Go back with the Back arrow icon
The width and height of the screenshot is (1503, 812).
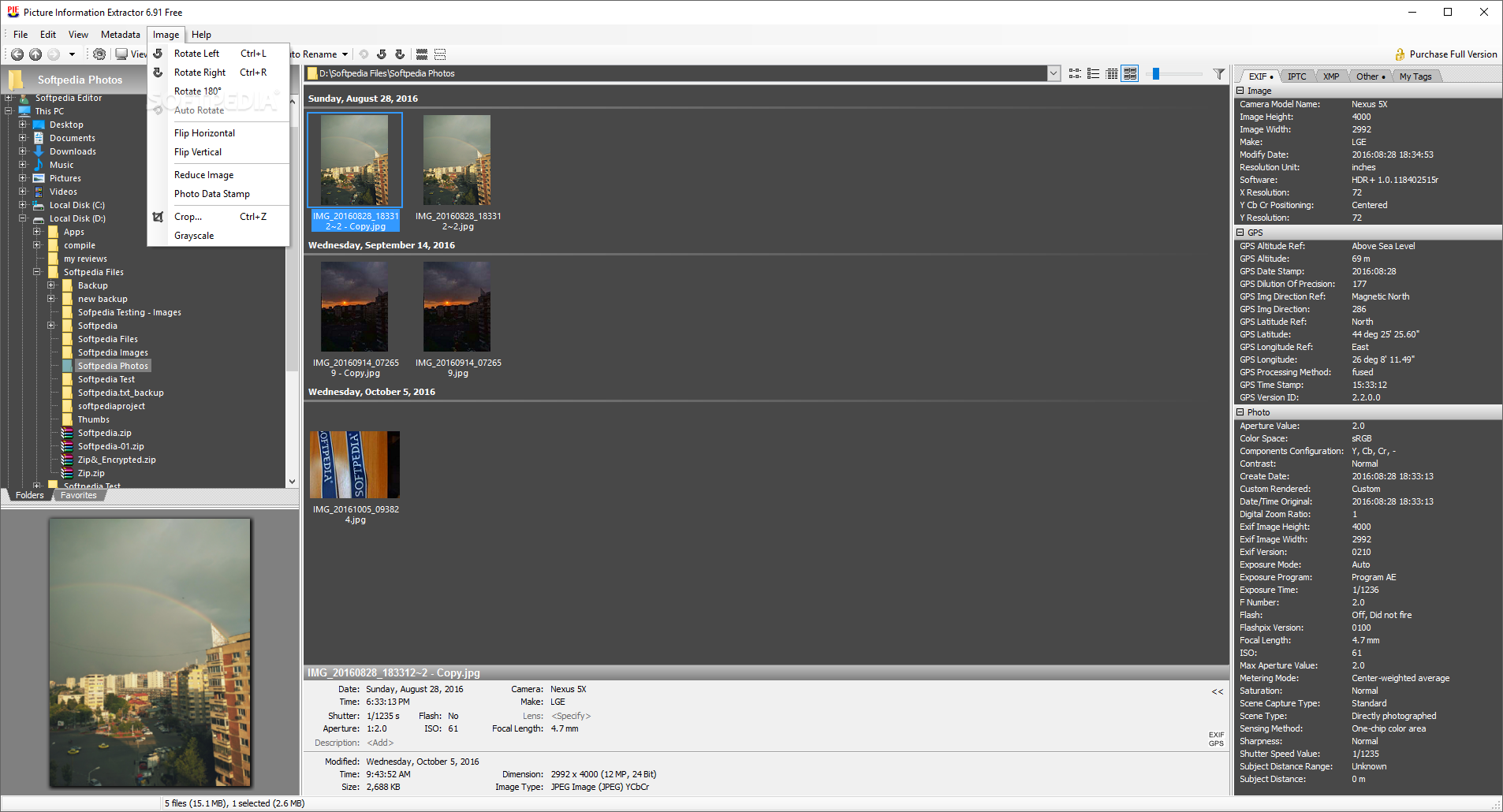pos(17,54)
